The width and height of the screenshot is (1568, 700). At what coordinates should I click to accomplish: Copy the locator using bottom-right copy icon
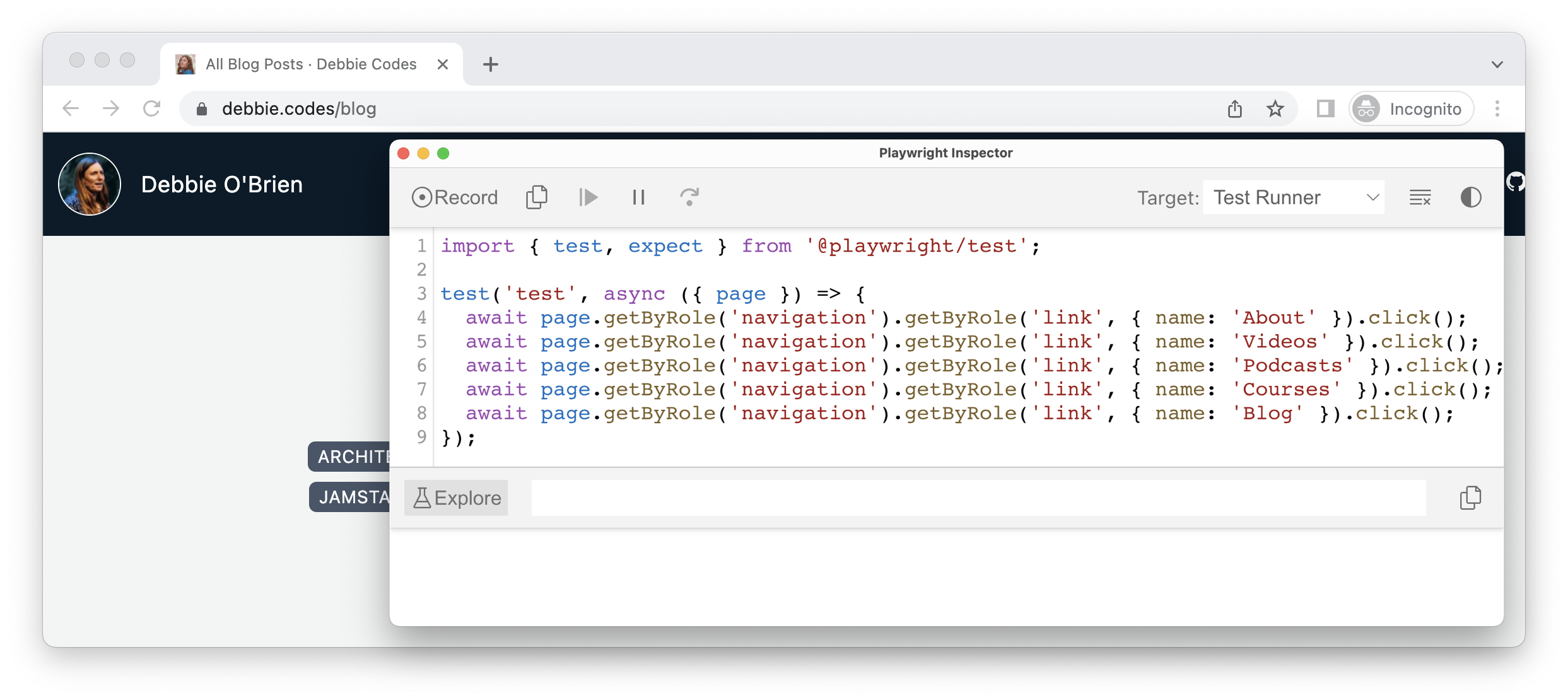1470,498
